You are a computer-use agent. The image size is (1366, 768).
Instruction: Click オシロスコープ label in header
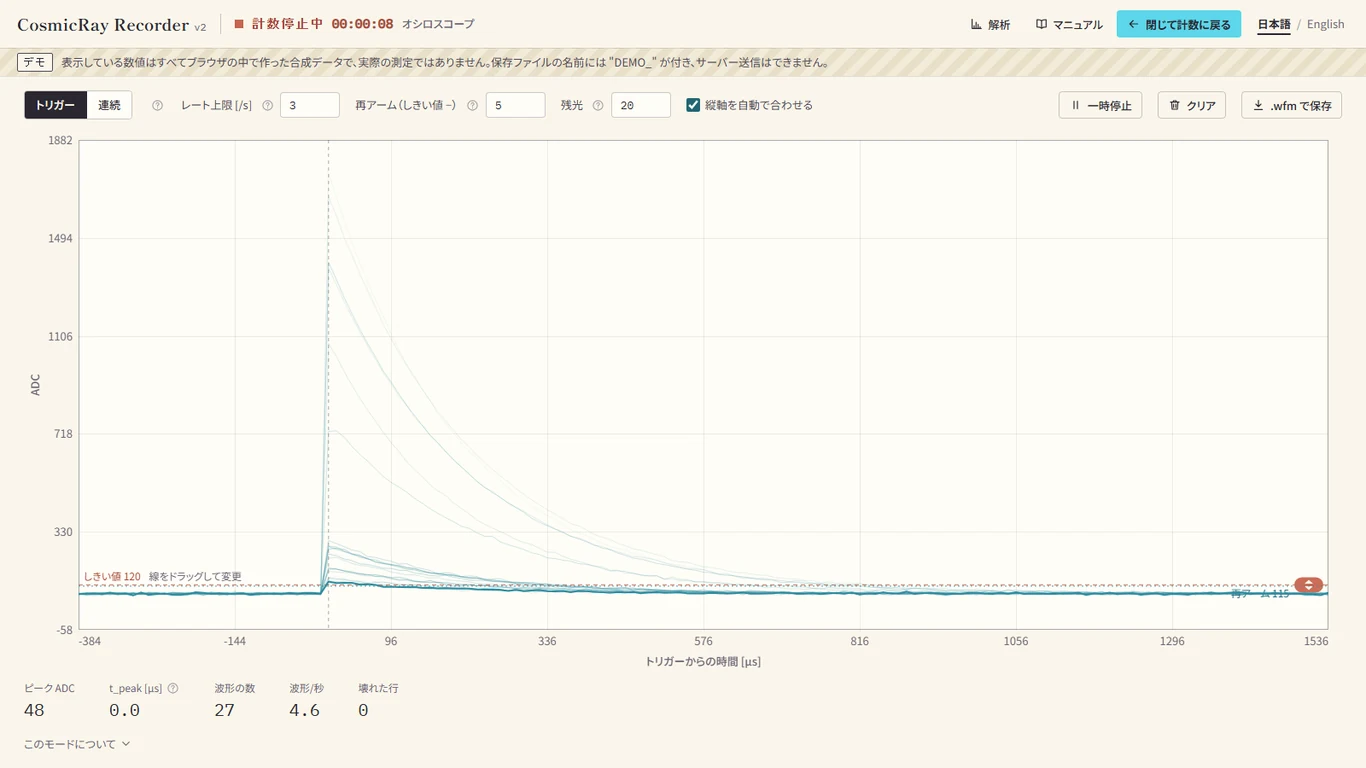pos(438,24)
